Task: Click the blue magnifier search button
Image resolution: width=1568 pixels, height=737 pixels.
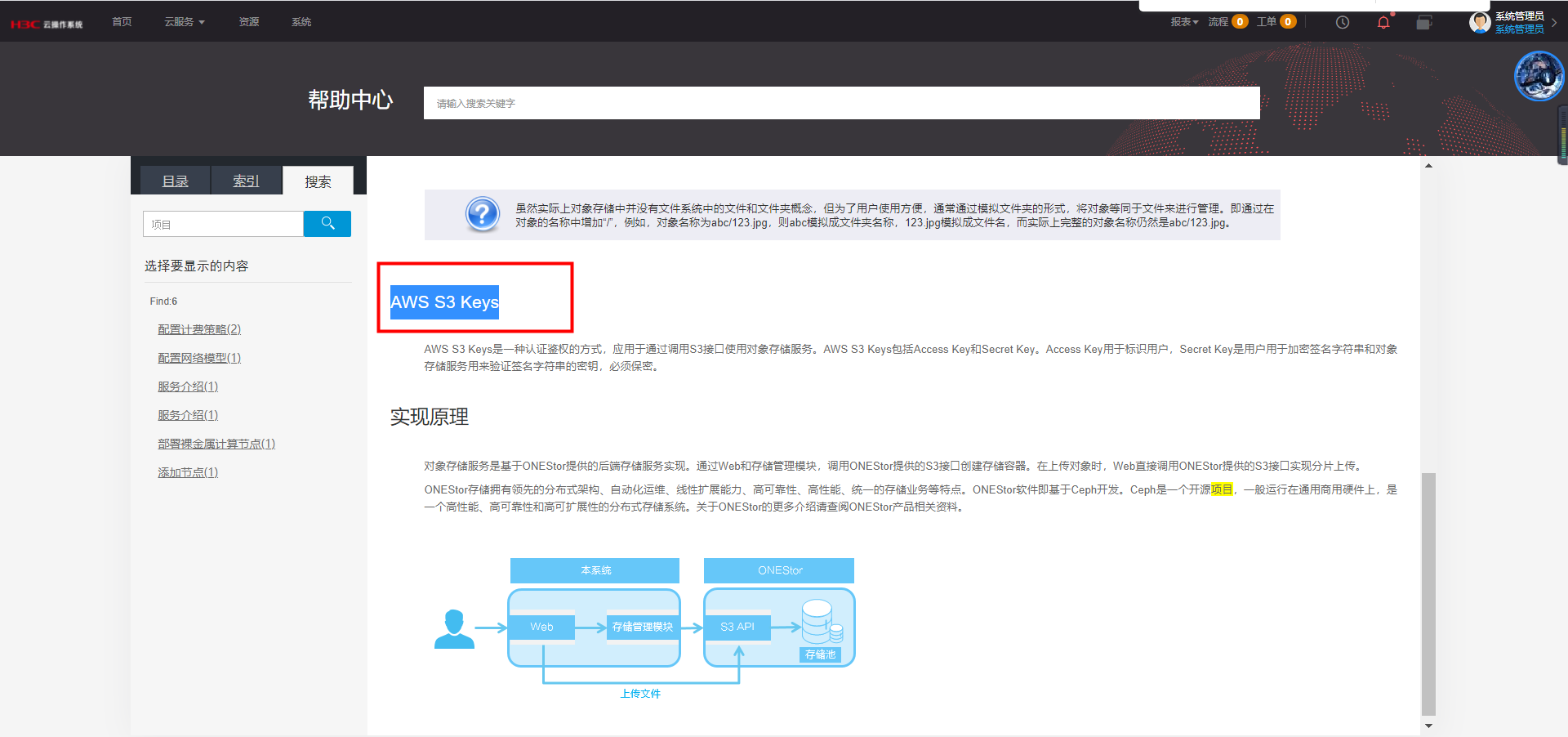Action: tap(327, 223)
